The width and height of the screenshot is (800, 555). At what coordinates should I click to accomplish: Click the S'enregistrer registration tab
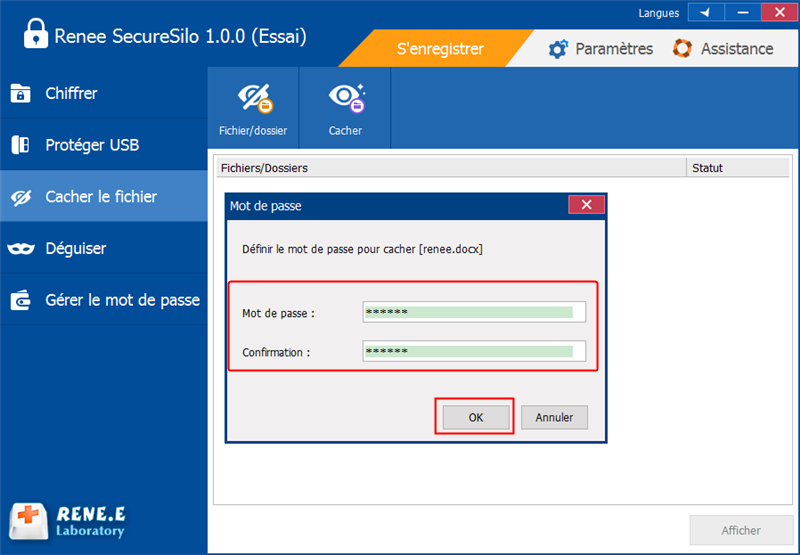coord(440,48)
